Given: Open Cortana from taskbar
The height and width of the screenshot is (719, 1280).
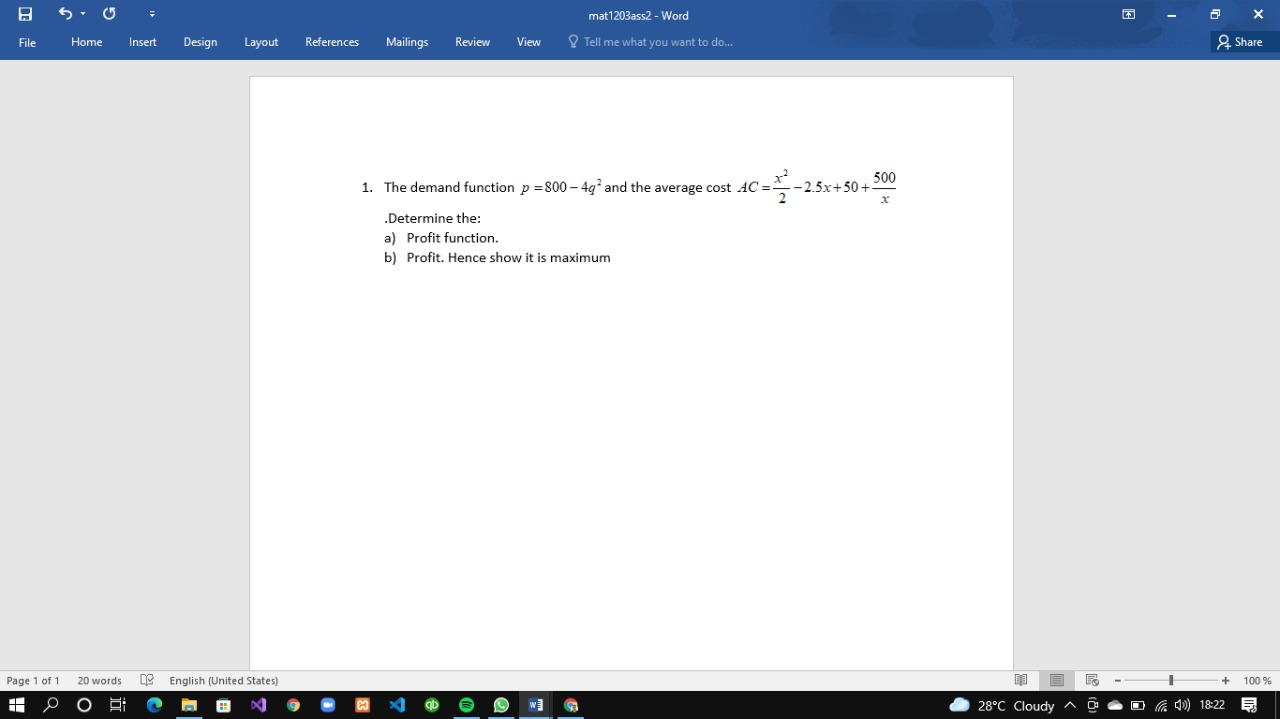Looking at the screenshot, I should click(84, 705).
